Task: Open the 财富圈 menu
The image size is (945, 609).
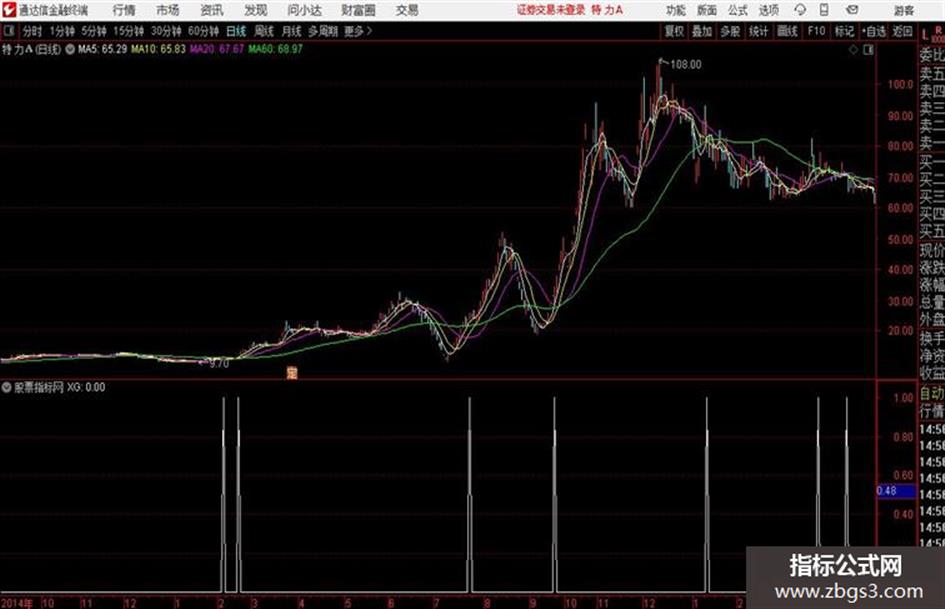Action: [359, 10]
